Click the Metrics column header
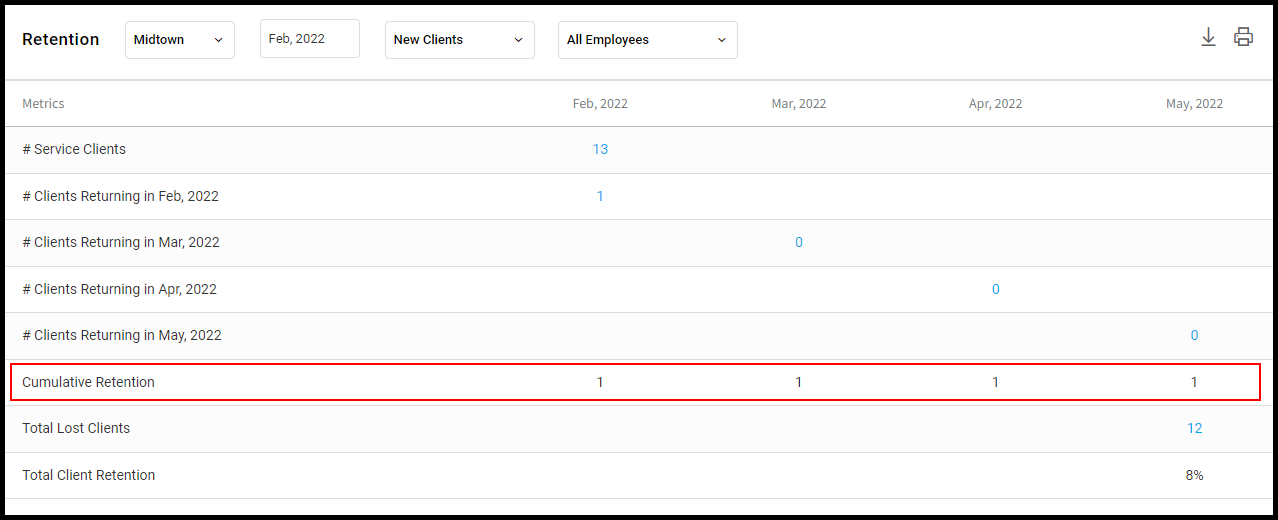Screen dimensions: 1278x520 (x=43, y=104)
